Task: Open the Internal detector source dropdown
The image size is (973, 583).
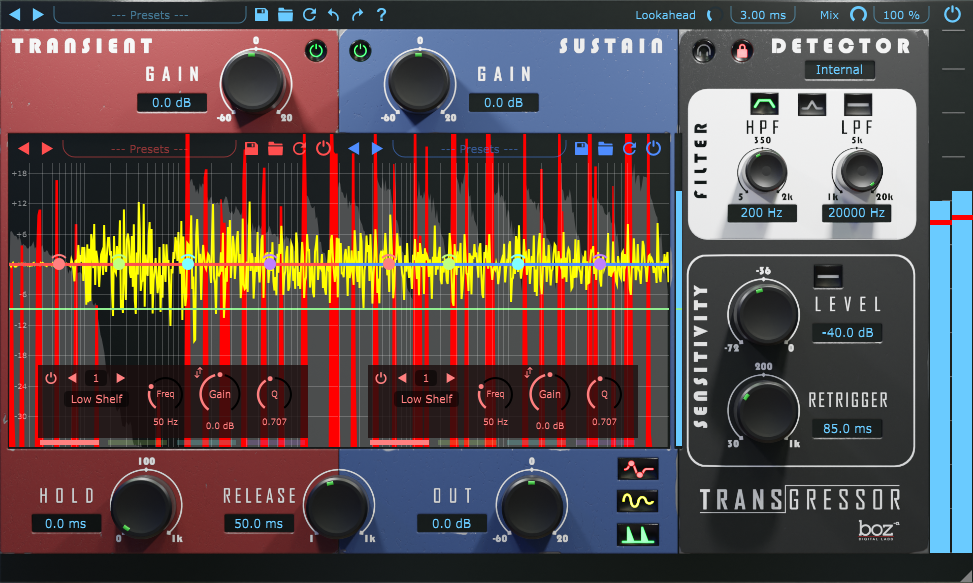Action: click(838, 70)
